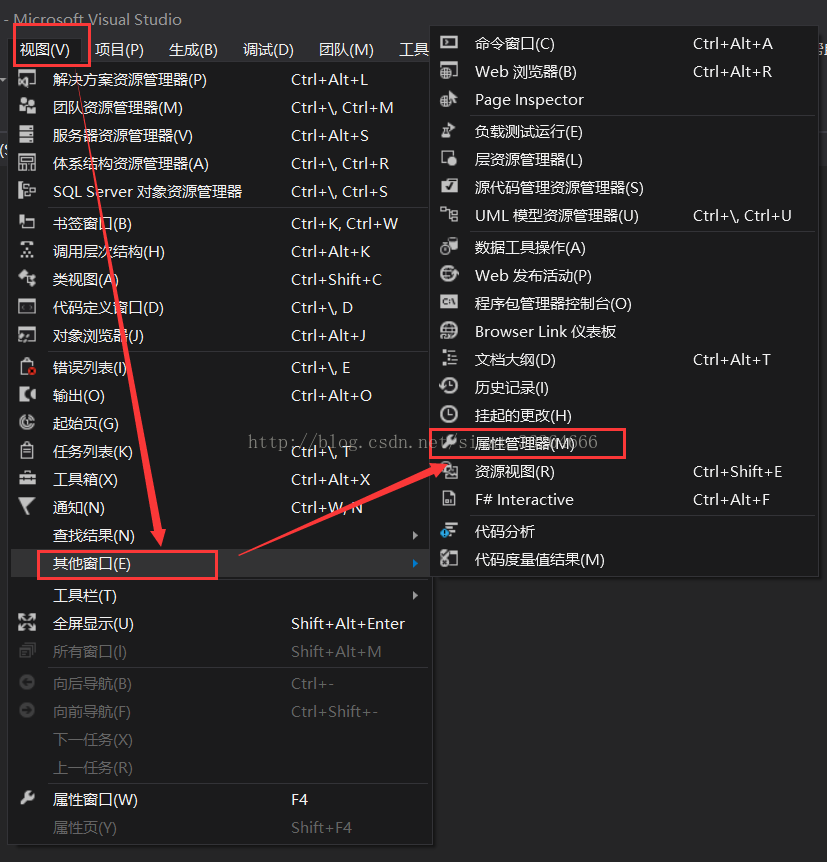Click the Ctrl+Alt+O shortcut text
Viewport: 827px width, 862px height.
331,395
